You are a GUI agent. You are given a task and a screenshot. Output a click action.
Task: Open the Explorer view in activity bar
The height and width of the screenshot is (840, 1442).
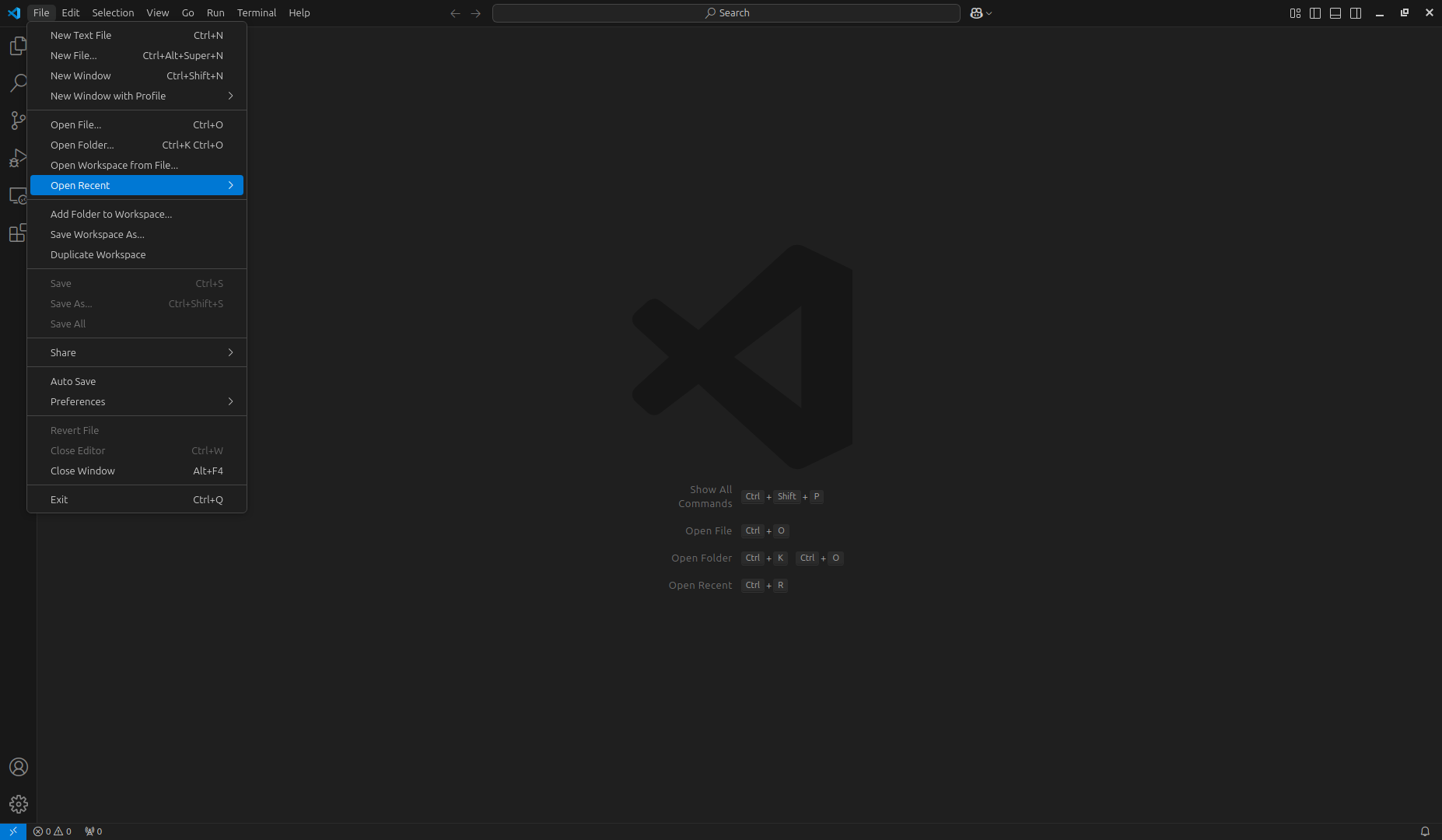pos(18,46)
